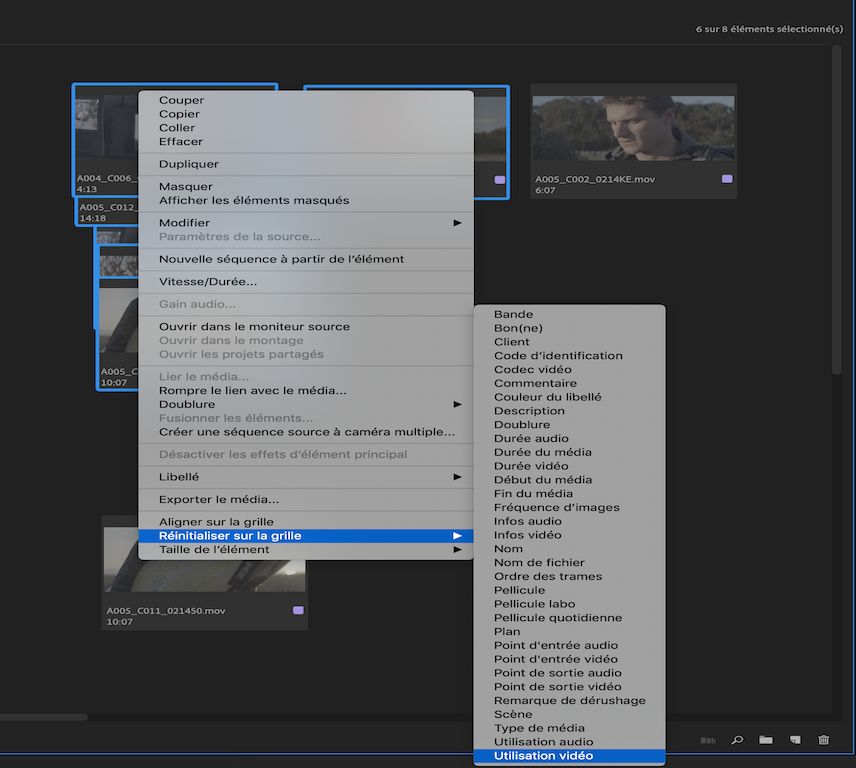Screen dimensions: 856x768
Task: Choose Pellicule quotidienne in submenu
Action: coord(569,618)
